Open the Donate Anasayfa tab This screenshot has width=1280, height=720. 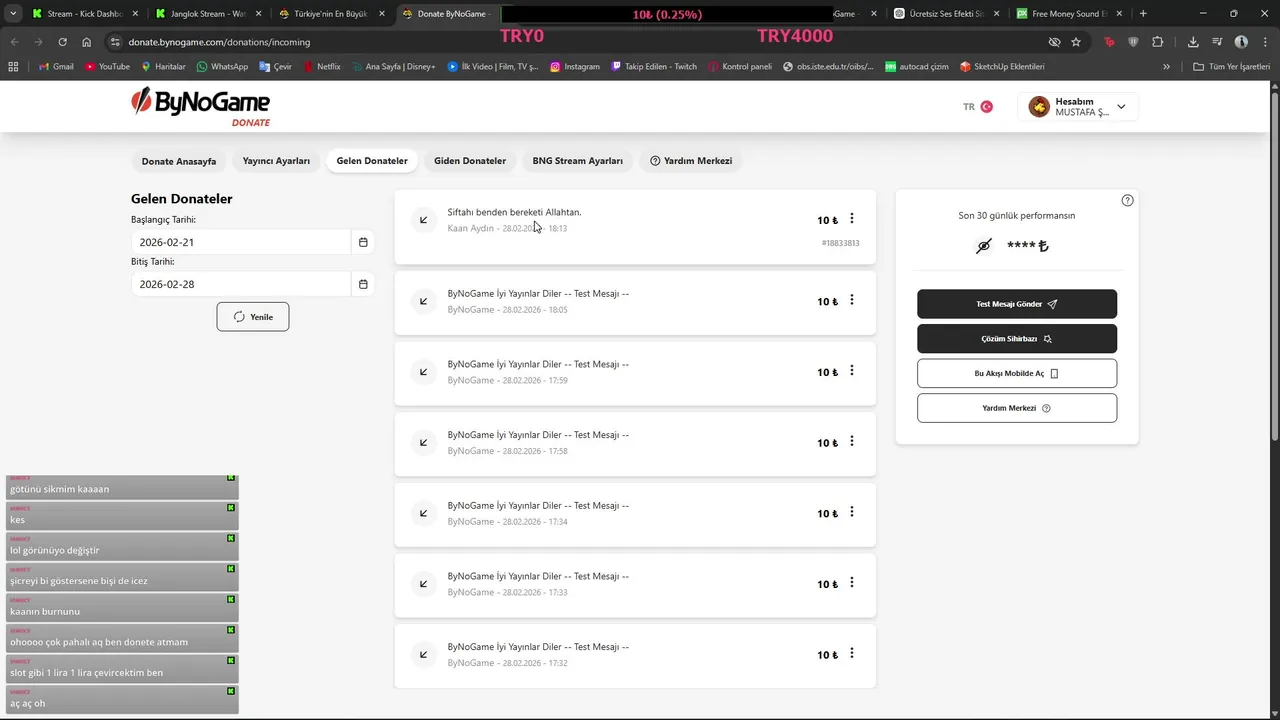click(179, 161)
